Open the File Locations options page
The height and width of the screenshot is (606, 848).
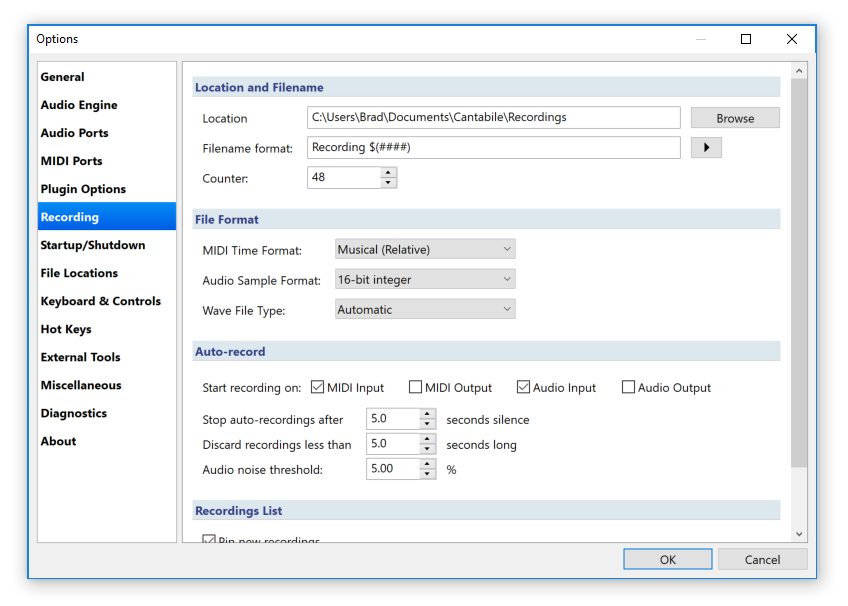(107, 273)
